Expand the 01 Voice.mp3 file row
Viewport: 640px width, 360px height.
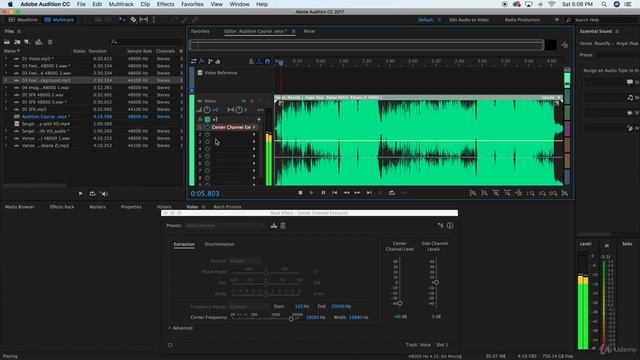pyautogui.click(x=6, y=59)
